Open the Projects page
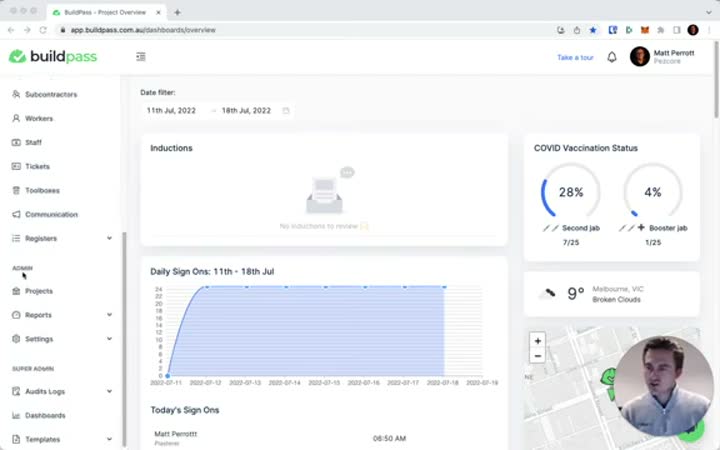 tap(39, 291)
